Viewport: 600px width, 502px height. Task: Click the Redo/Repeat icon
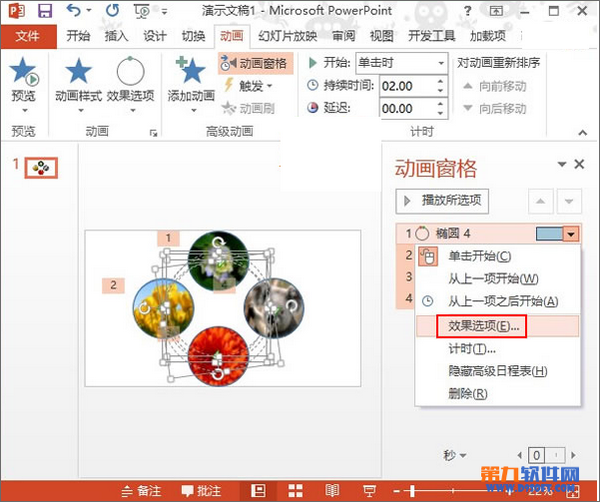pos(112,10)
